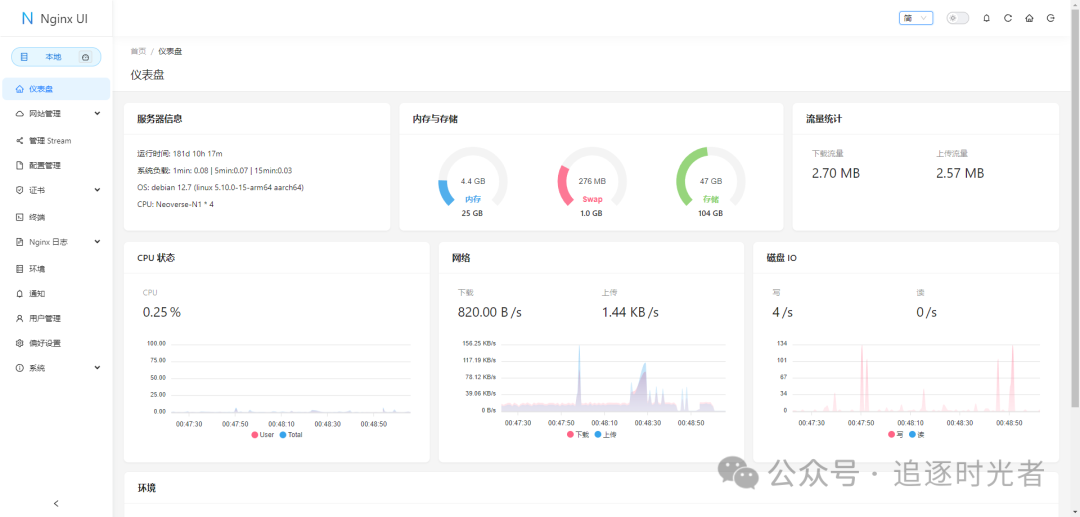This screenshot has height=517, width=1080.
Task: Open 配置管理 in the sidebar
Action: pos(44,165)
